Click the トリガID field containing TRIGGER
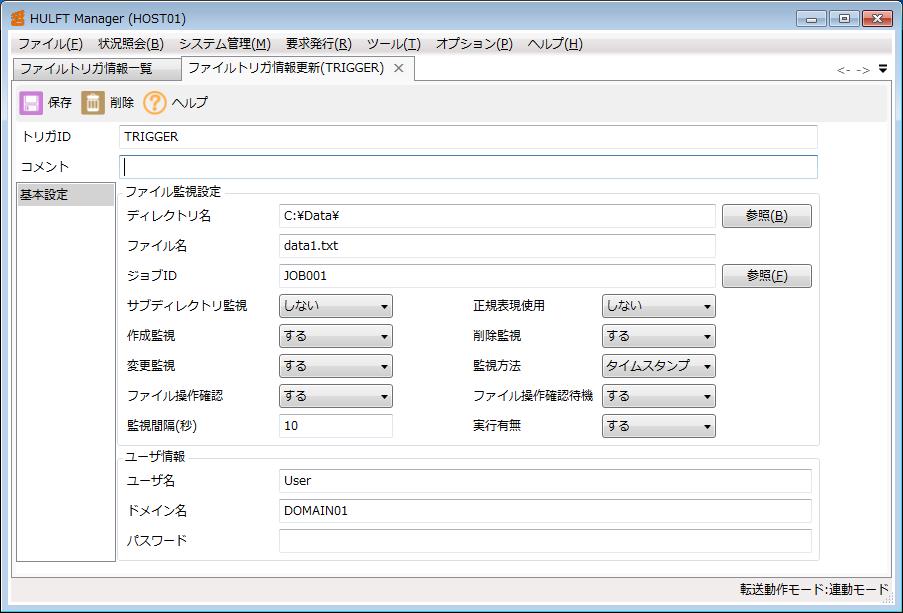 coord(468,137)
